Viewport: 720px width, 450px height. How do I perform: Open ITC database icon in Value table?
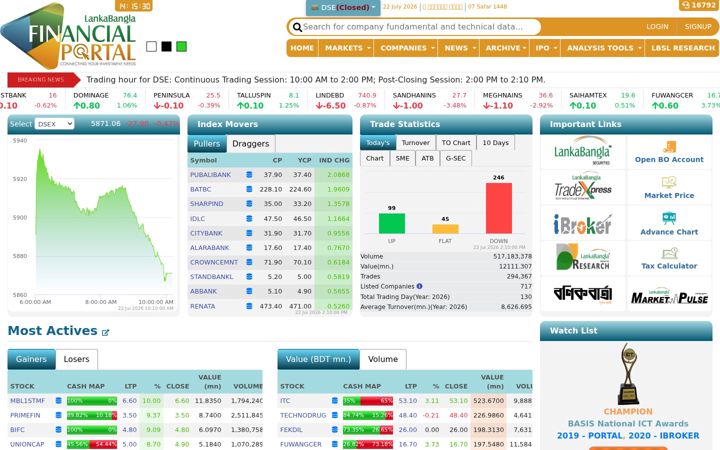click(x=335, y=400)
